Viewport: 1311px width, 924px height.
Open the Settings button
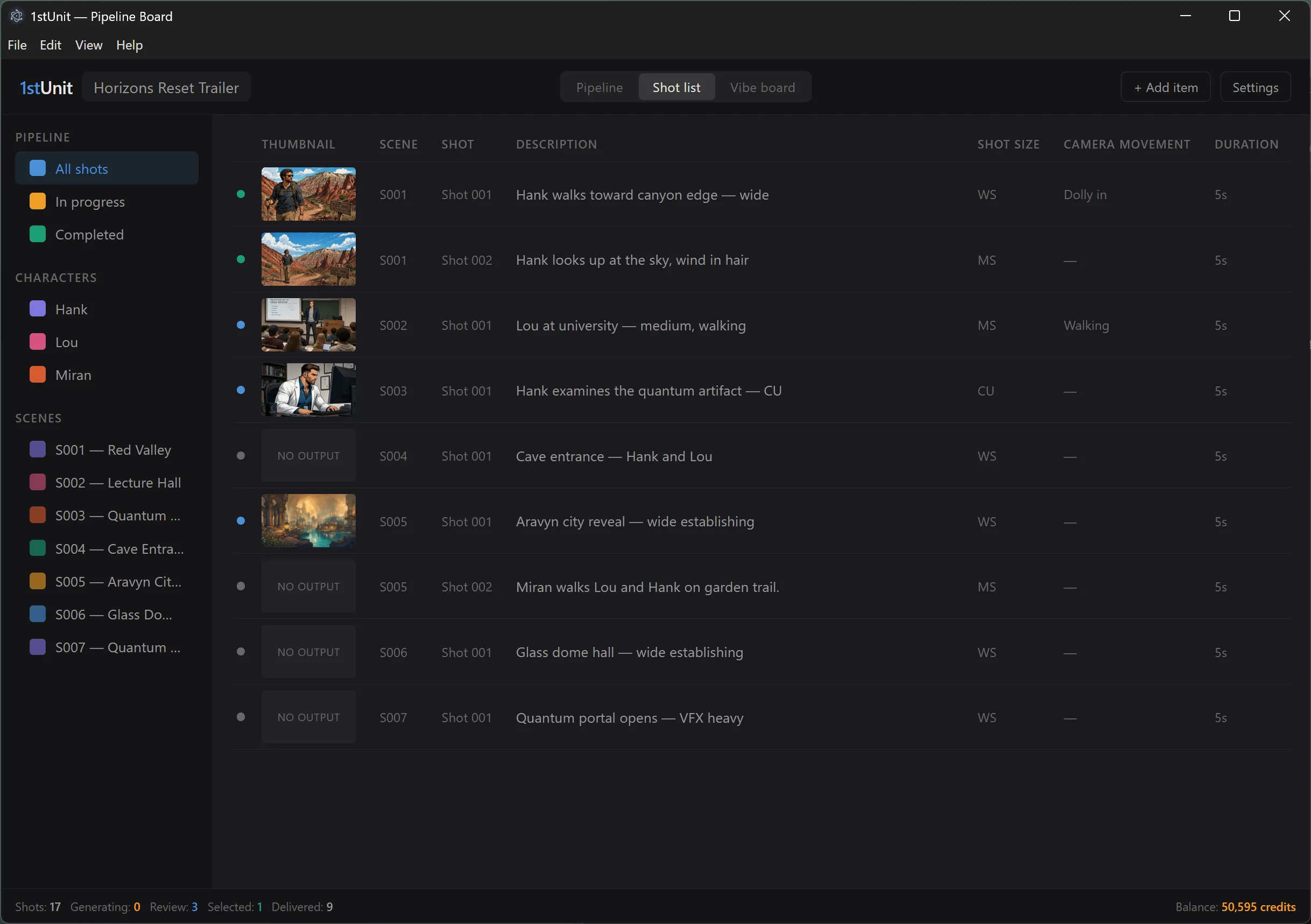1255,87
